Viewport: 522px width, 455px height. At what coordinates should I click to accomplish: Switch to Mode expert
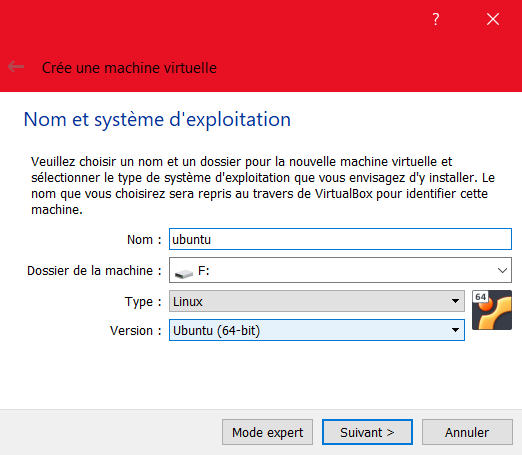coord(267,432)
